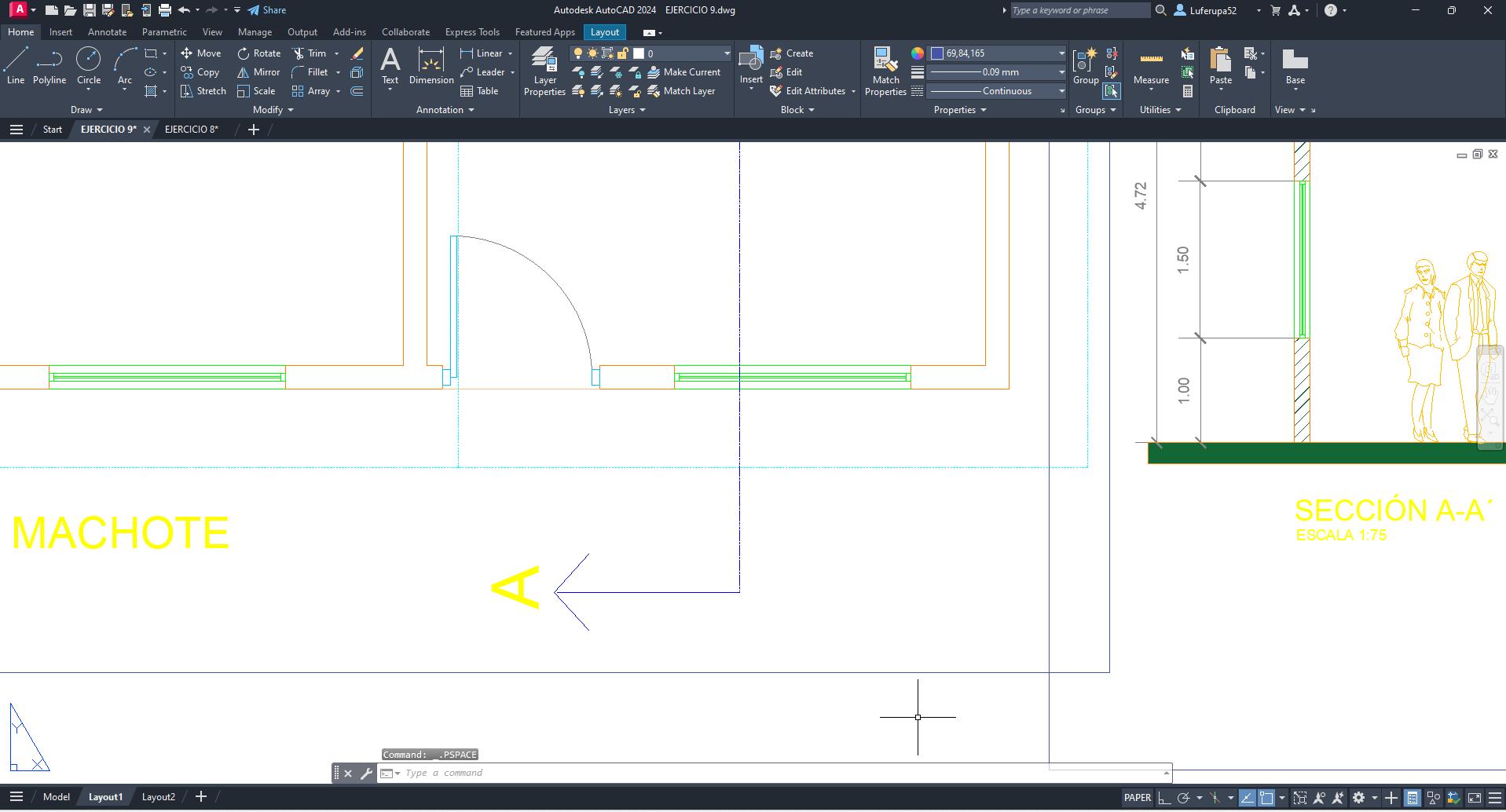Open the layer selection dropdown
Viewport: 1506px width, 812px height.
click(650, 53)
